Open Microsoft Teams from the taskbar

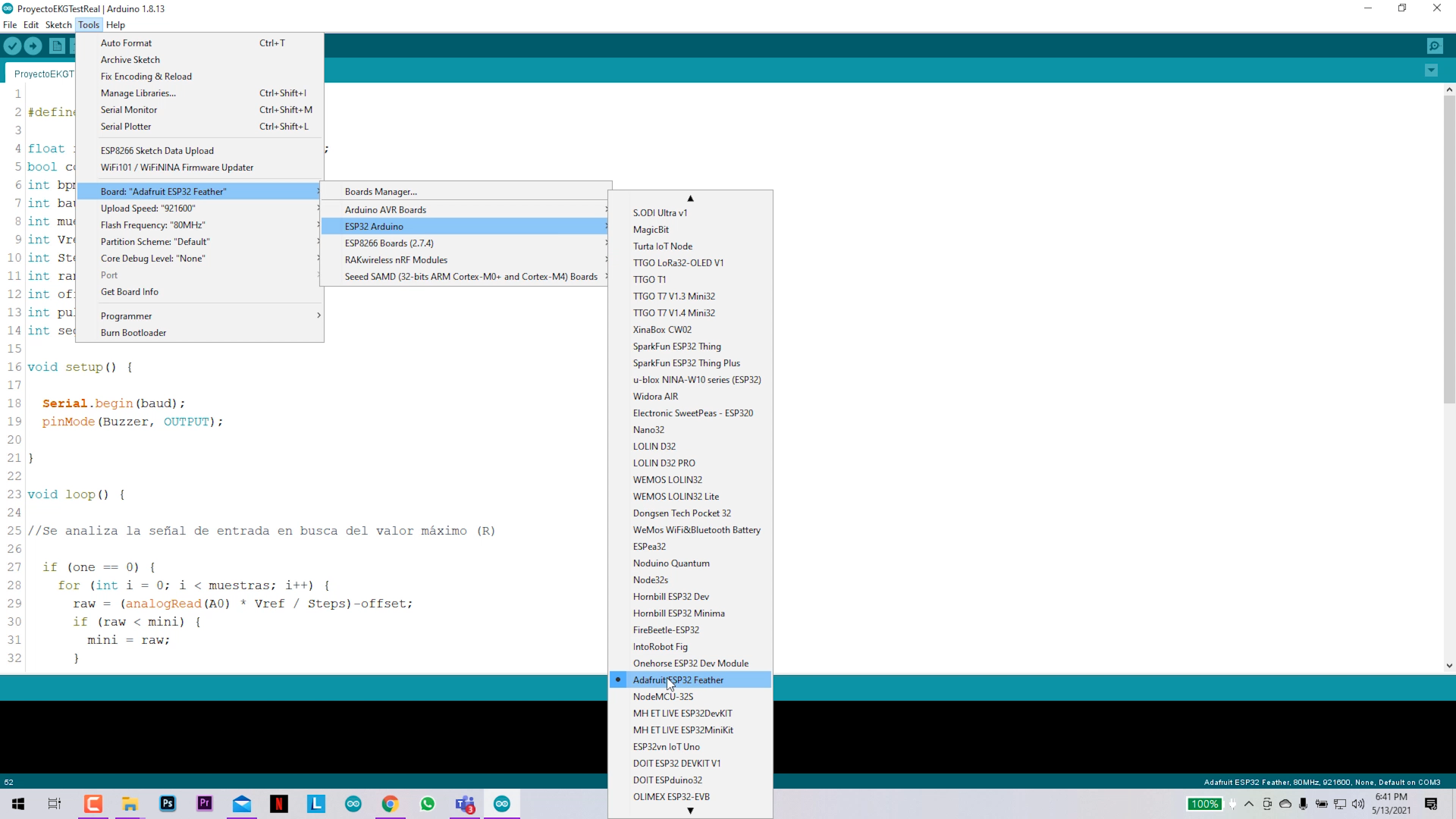(465, 804)
